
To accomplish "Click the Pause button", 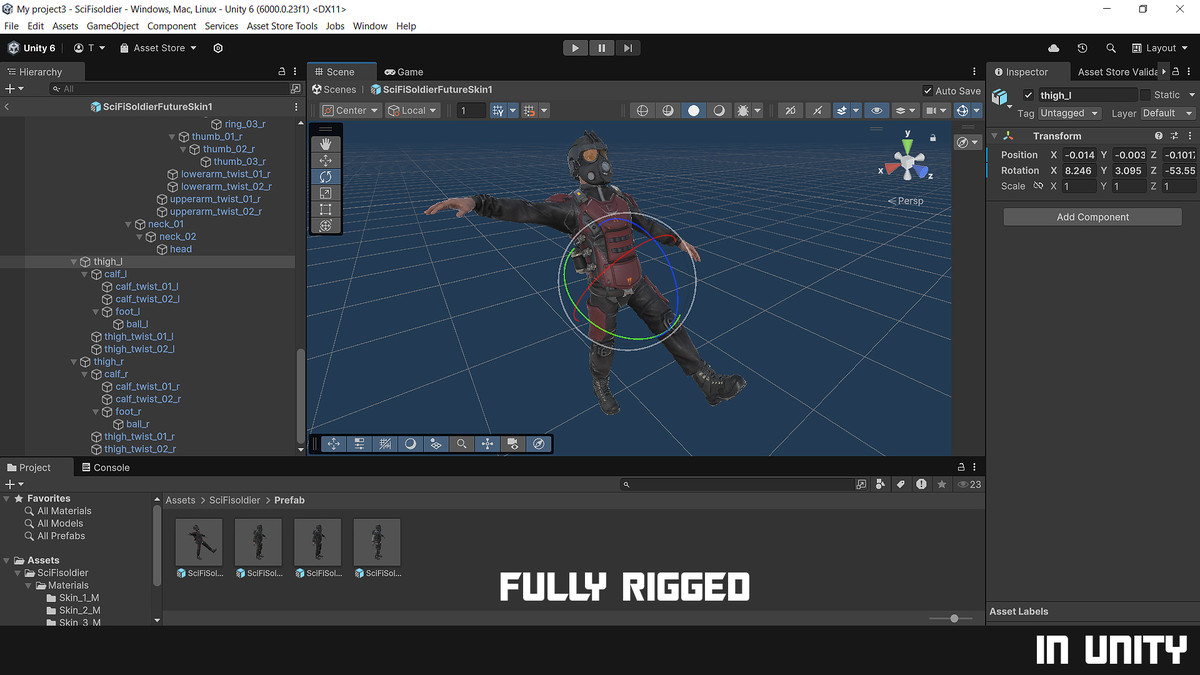I will click(601, 48).
